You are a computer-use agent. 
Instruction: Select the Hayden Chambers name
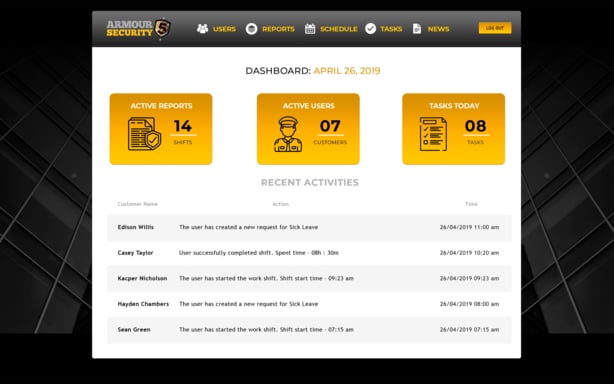pyautogui.click(x=143, y=304)
